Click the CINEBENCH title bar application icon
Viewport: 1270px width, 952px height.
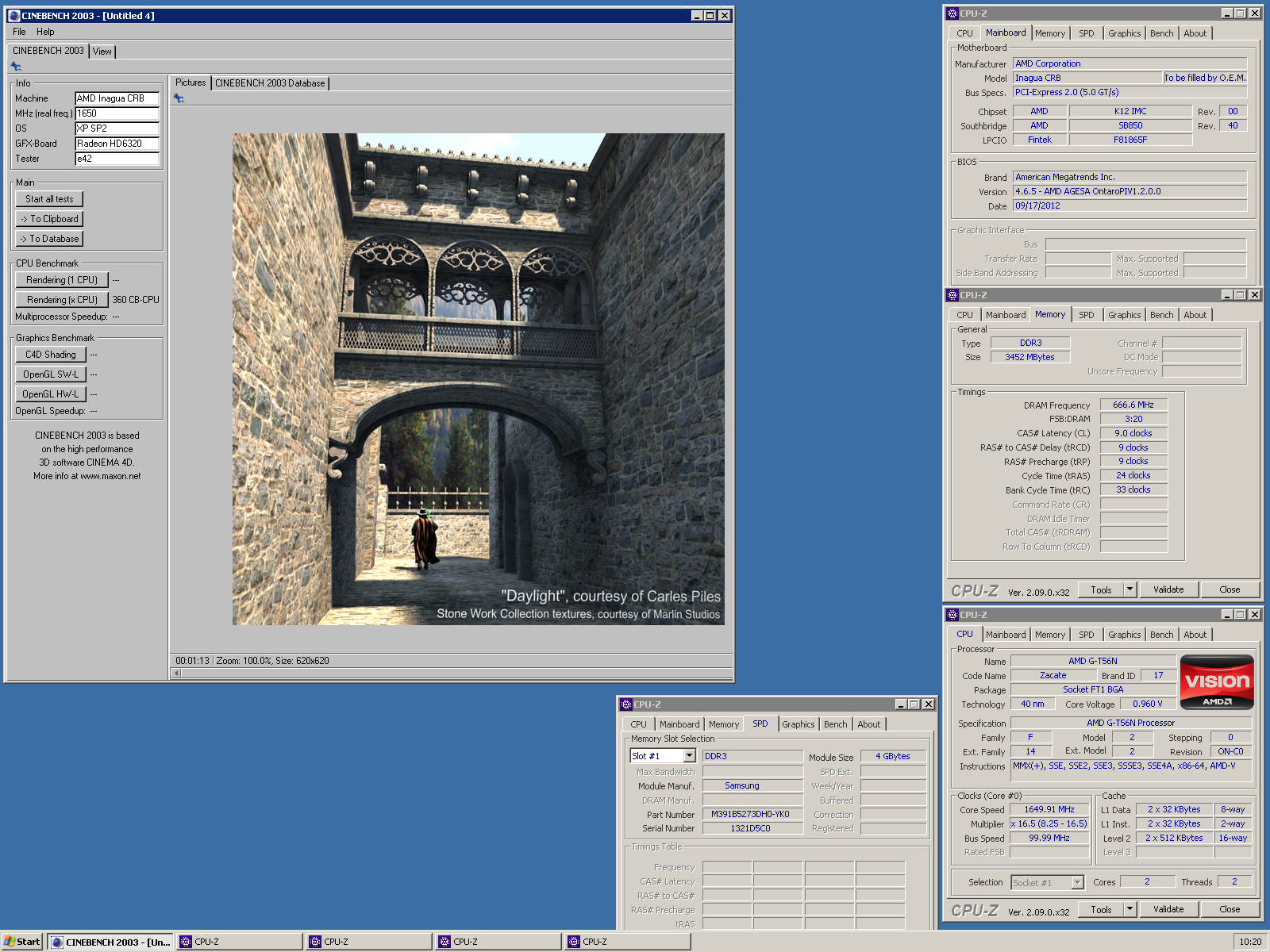pyautogui.click(x=13, y=15)
